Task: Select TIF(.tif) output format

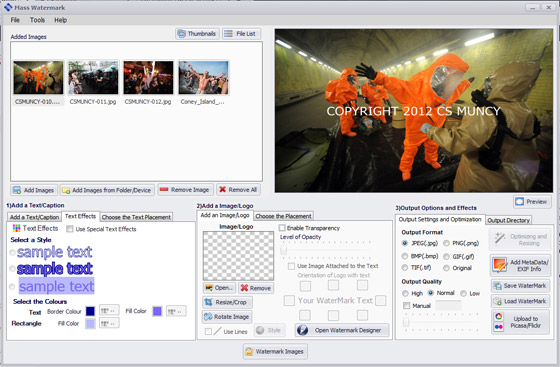Action: 405,268
